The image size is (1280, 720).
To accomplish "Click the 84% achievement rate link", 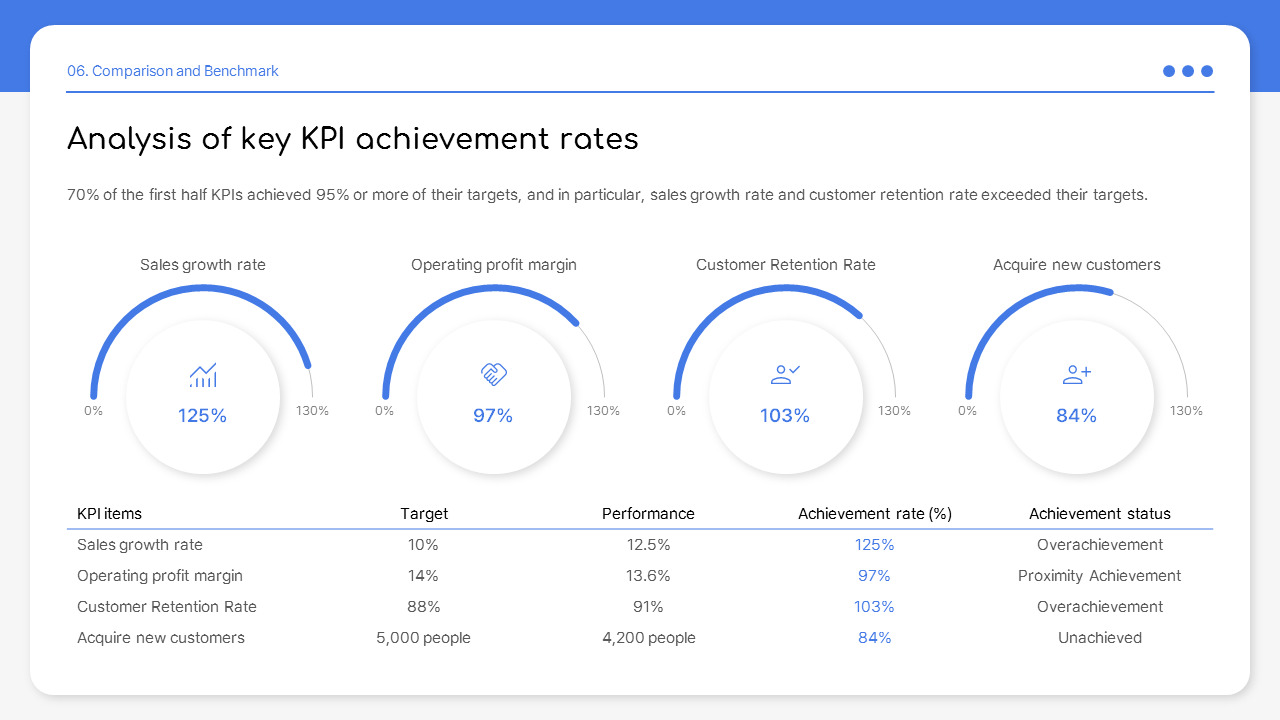I will point(874,637).
